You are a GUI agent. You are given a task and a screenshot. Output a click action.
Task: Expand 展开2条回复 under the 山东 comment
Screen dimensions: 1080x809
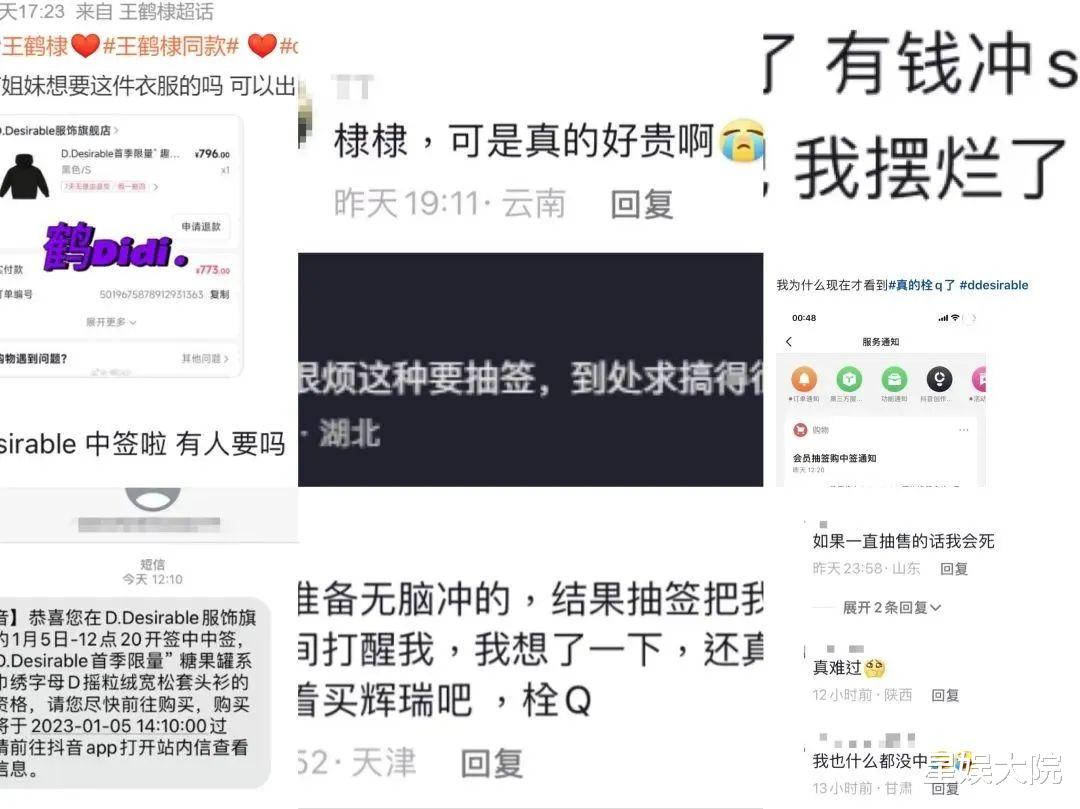click(891, 607)
